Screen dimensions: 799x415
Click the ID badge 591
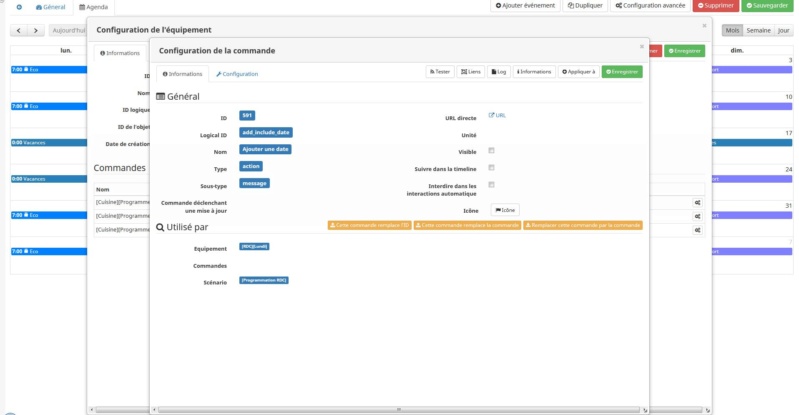click(x=247, y=116)
